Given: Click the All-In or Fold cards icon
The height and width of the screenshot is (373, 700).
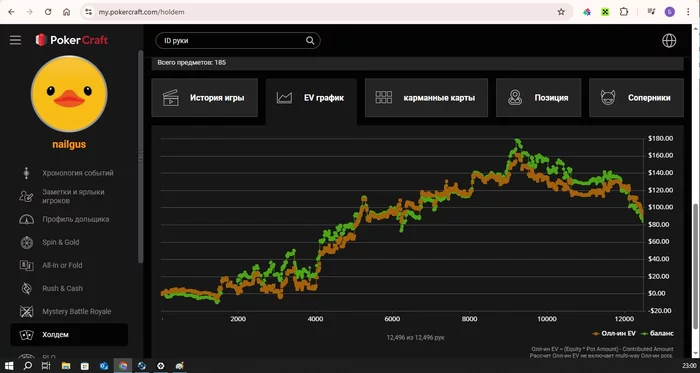Looking at the screenshot, I should pos(26,265).
